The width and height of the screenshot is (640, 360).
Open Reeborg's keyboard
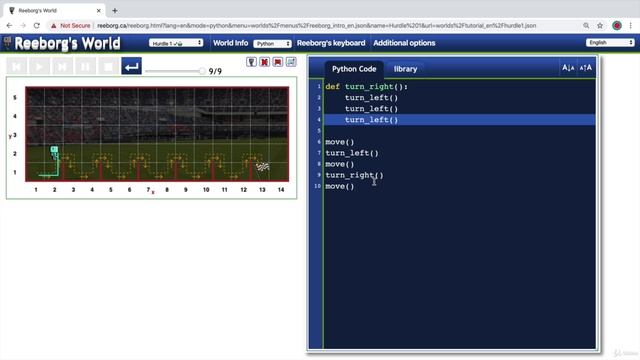coord(331,43)
